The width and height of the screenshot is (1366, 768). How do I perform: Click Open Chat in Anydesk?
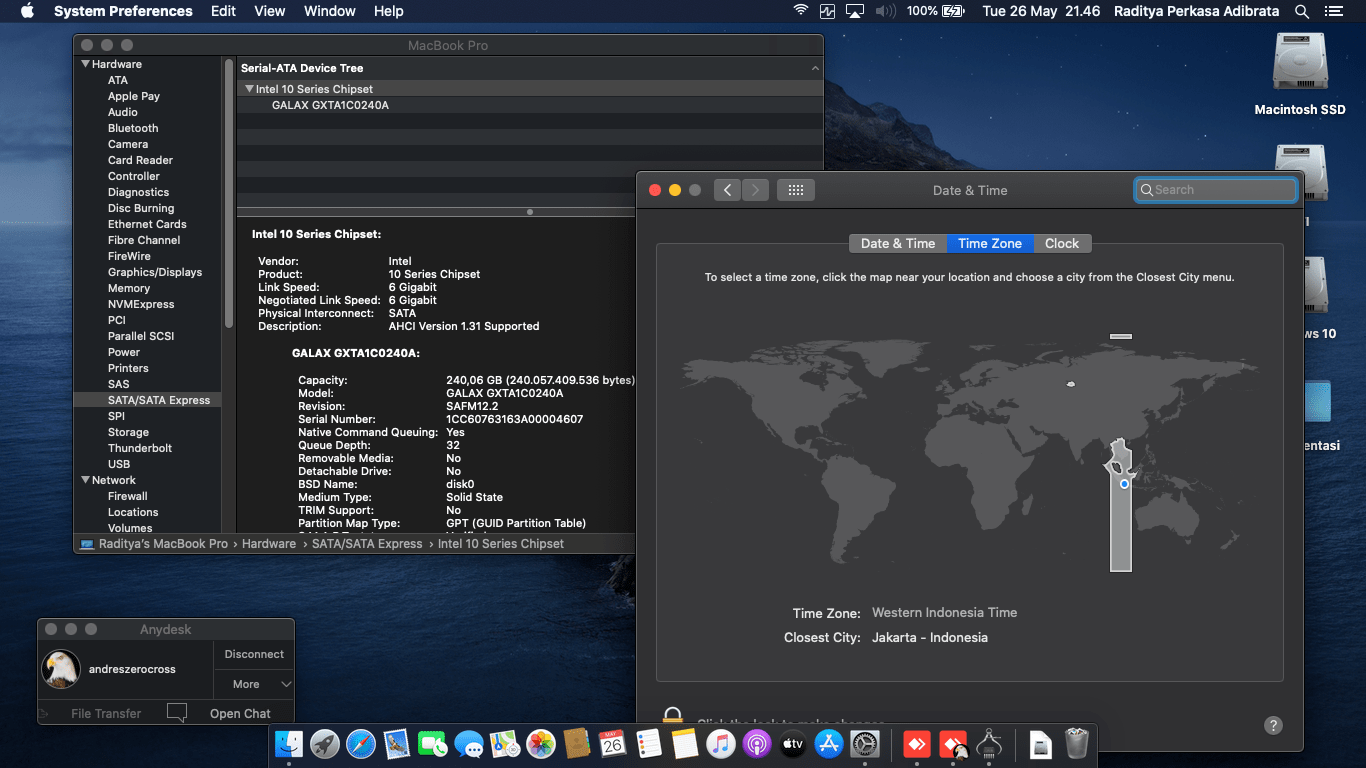point(240,713)
